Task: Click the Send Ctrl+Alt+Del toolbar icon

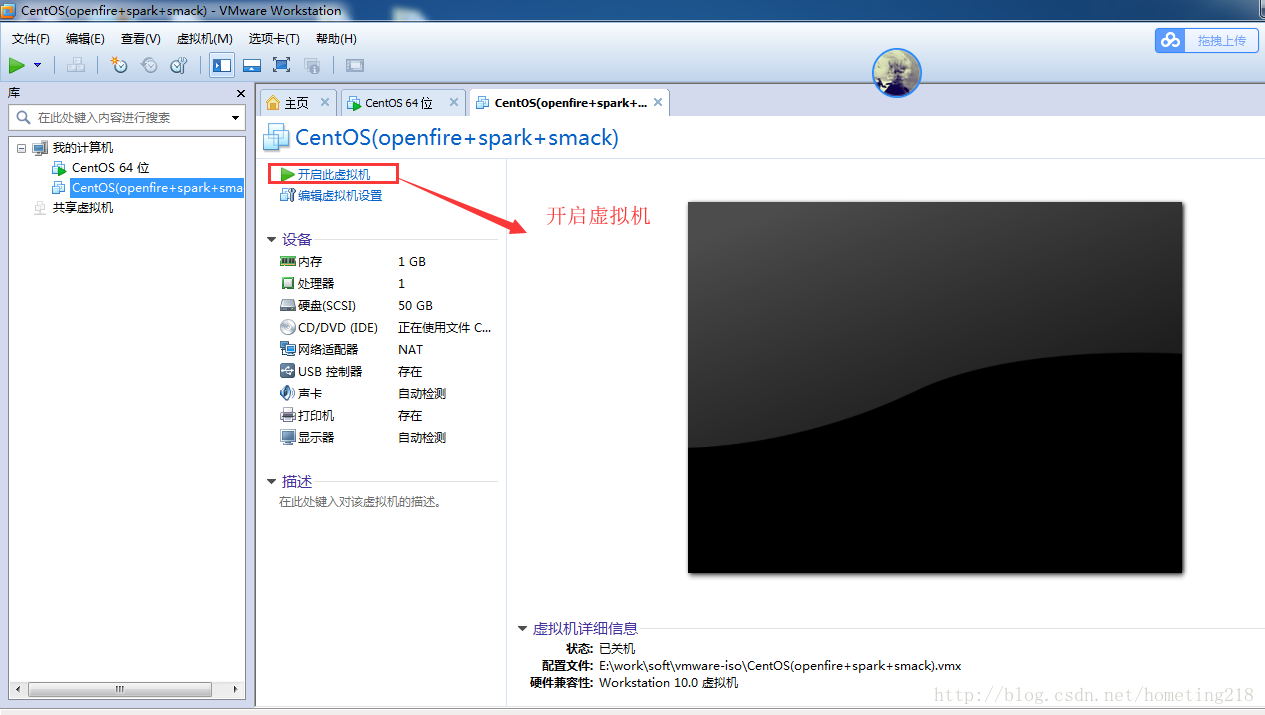Action: click(x=76, y=65)
